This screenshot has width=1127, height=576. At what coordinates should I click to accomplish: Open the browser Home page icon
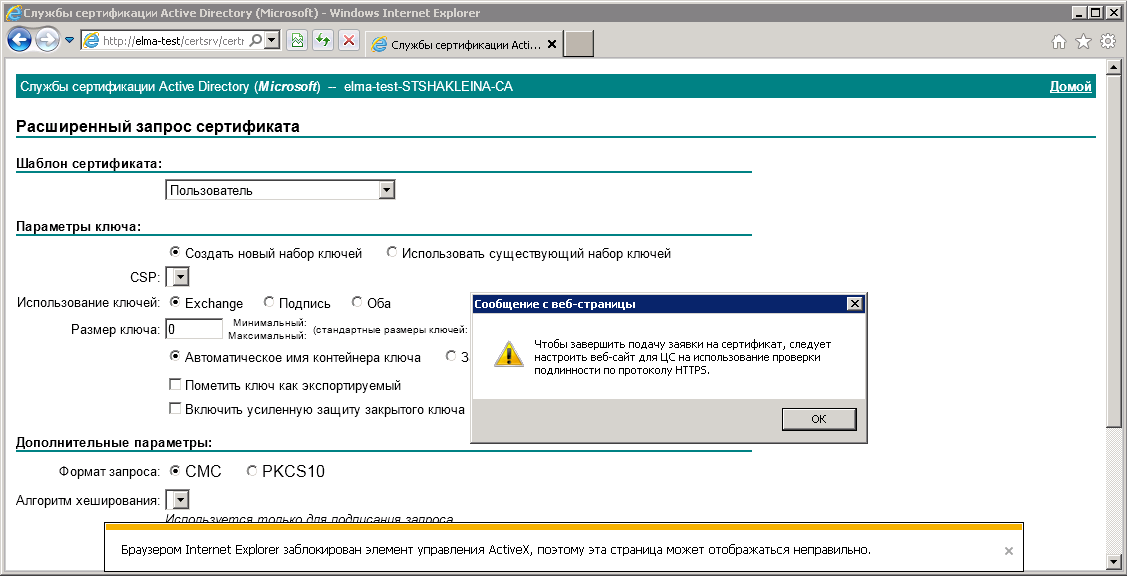pos(1059,41)
